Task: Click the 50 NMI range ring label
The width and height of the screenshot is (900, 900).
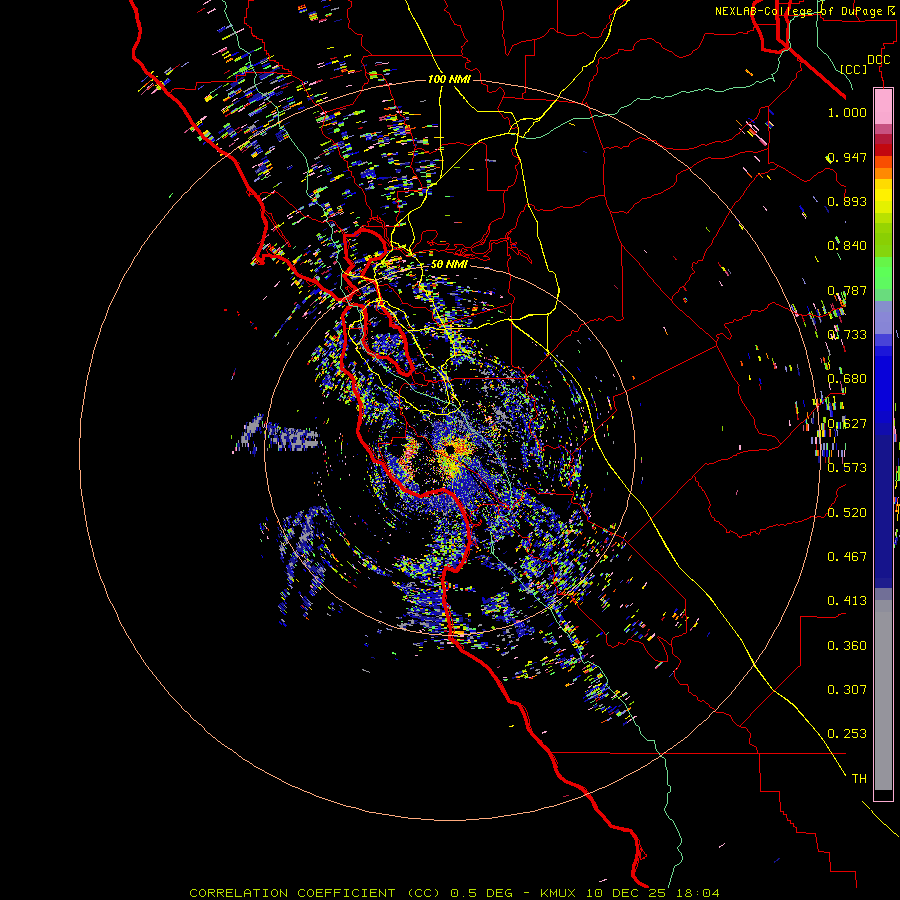Action: coord(449,264)
